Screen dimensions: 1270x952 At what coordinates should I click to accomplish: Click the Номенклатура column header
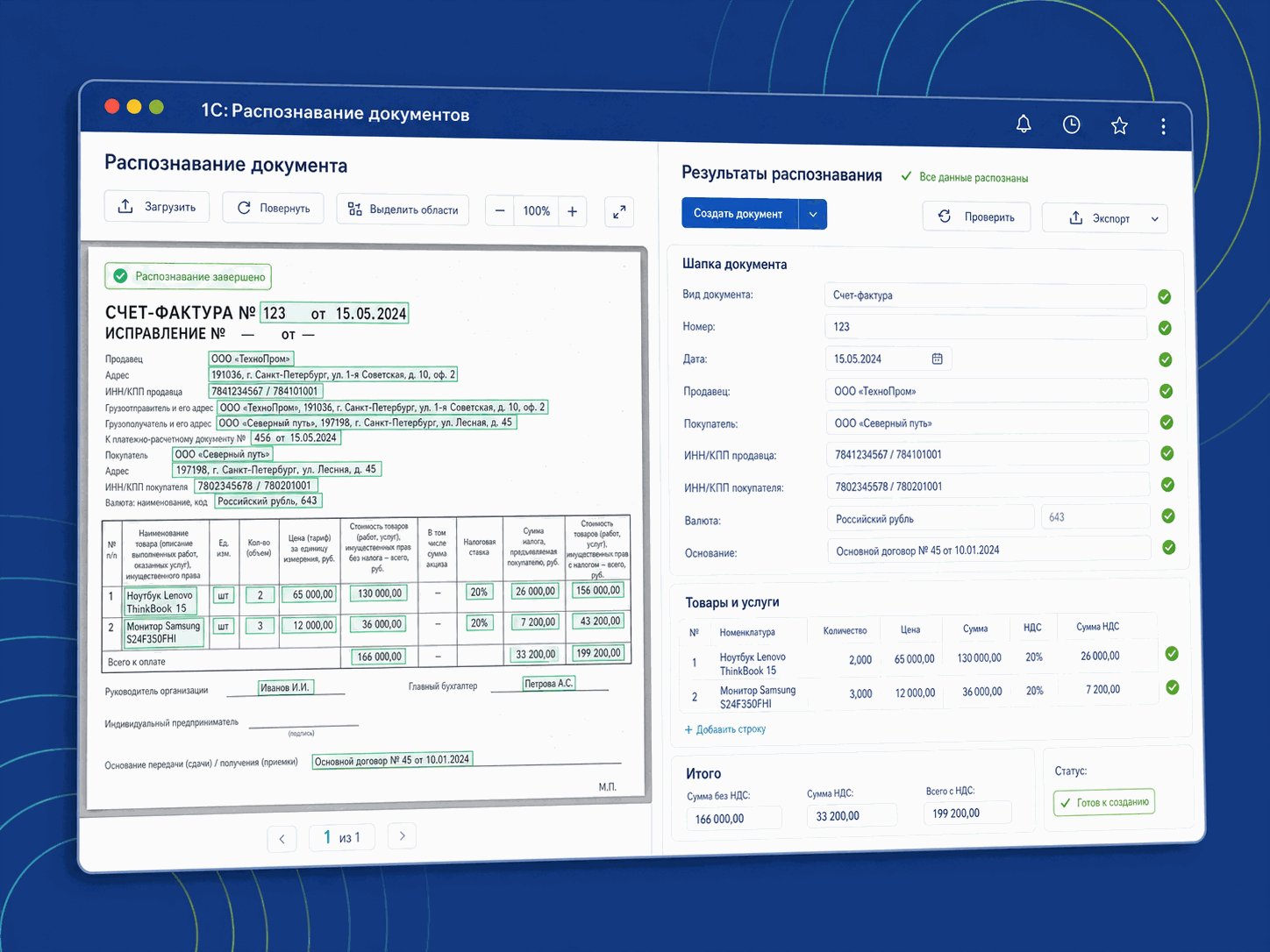(747, 632)
